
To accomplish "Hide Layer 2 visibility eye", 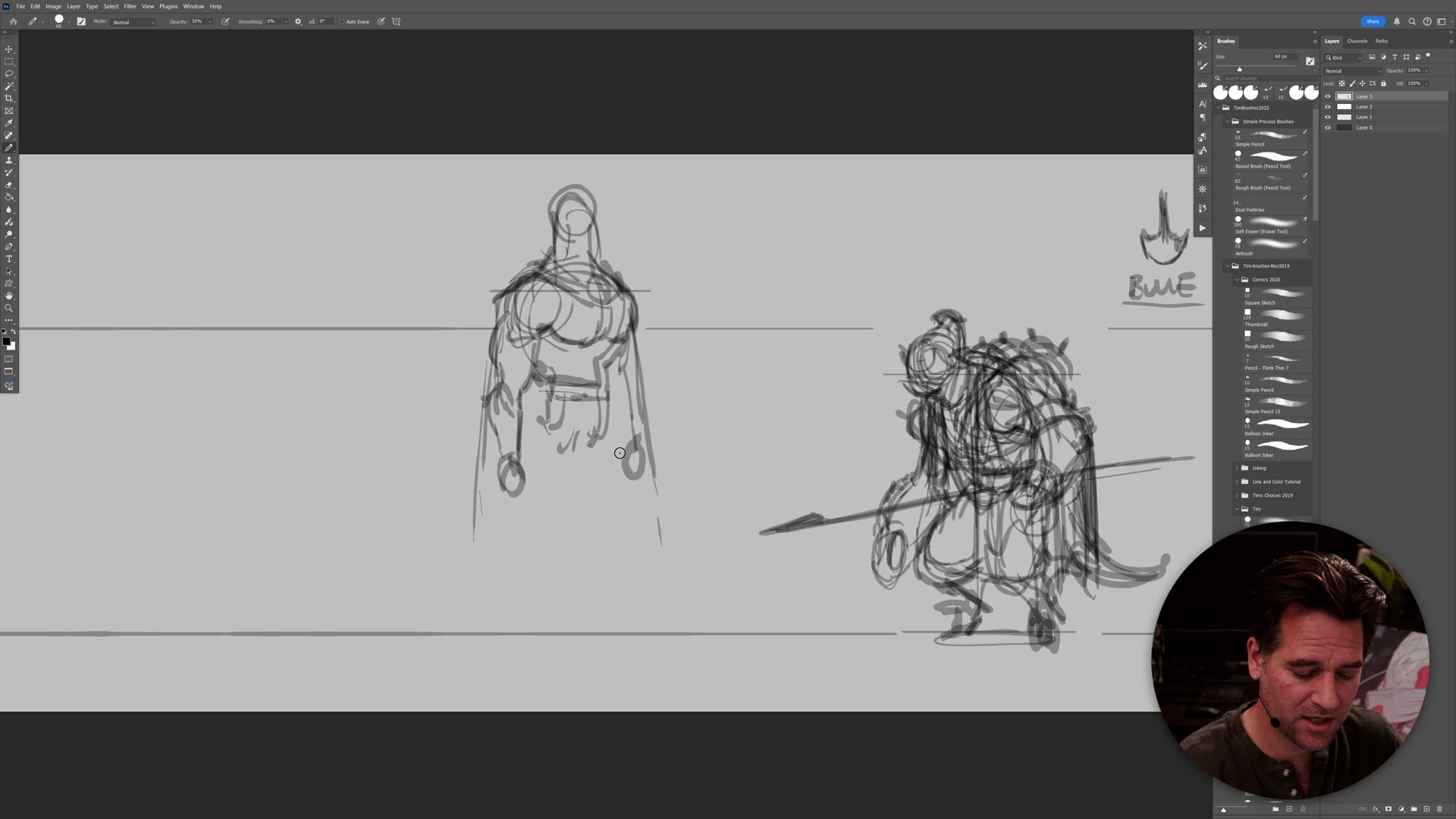I will [x=1327, y=107].
